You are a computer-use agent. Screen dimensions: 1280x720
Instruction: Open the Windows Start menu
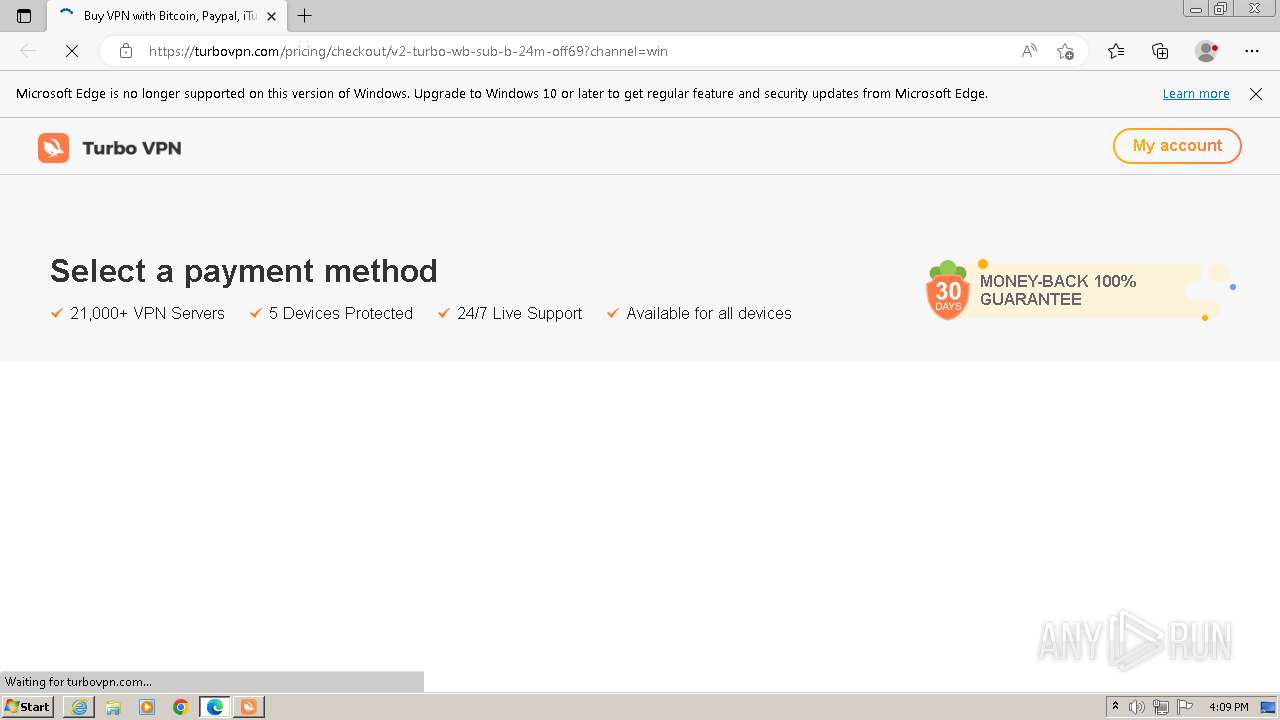28,707
